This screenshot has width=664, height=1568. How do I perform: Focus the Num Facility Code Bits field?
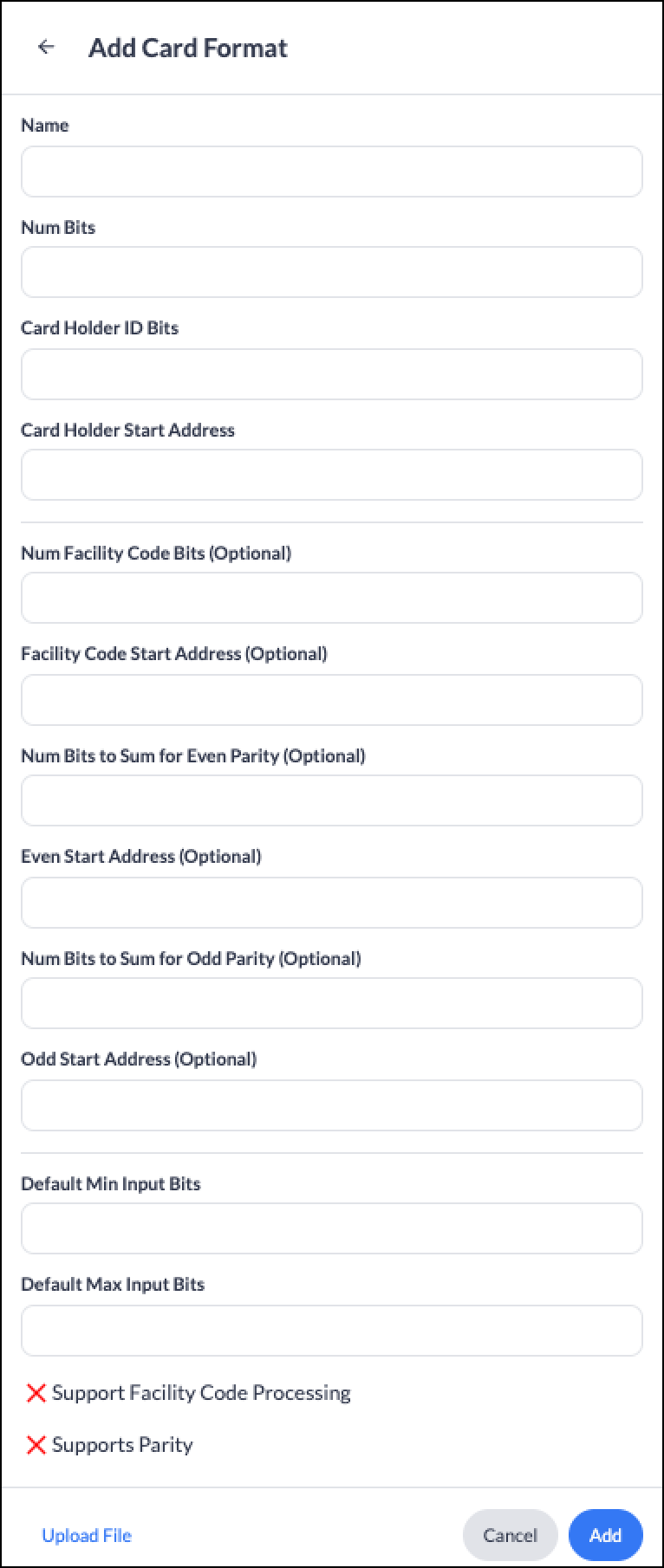[x=332, y=598]
